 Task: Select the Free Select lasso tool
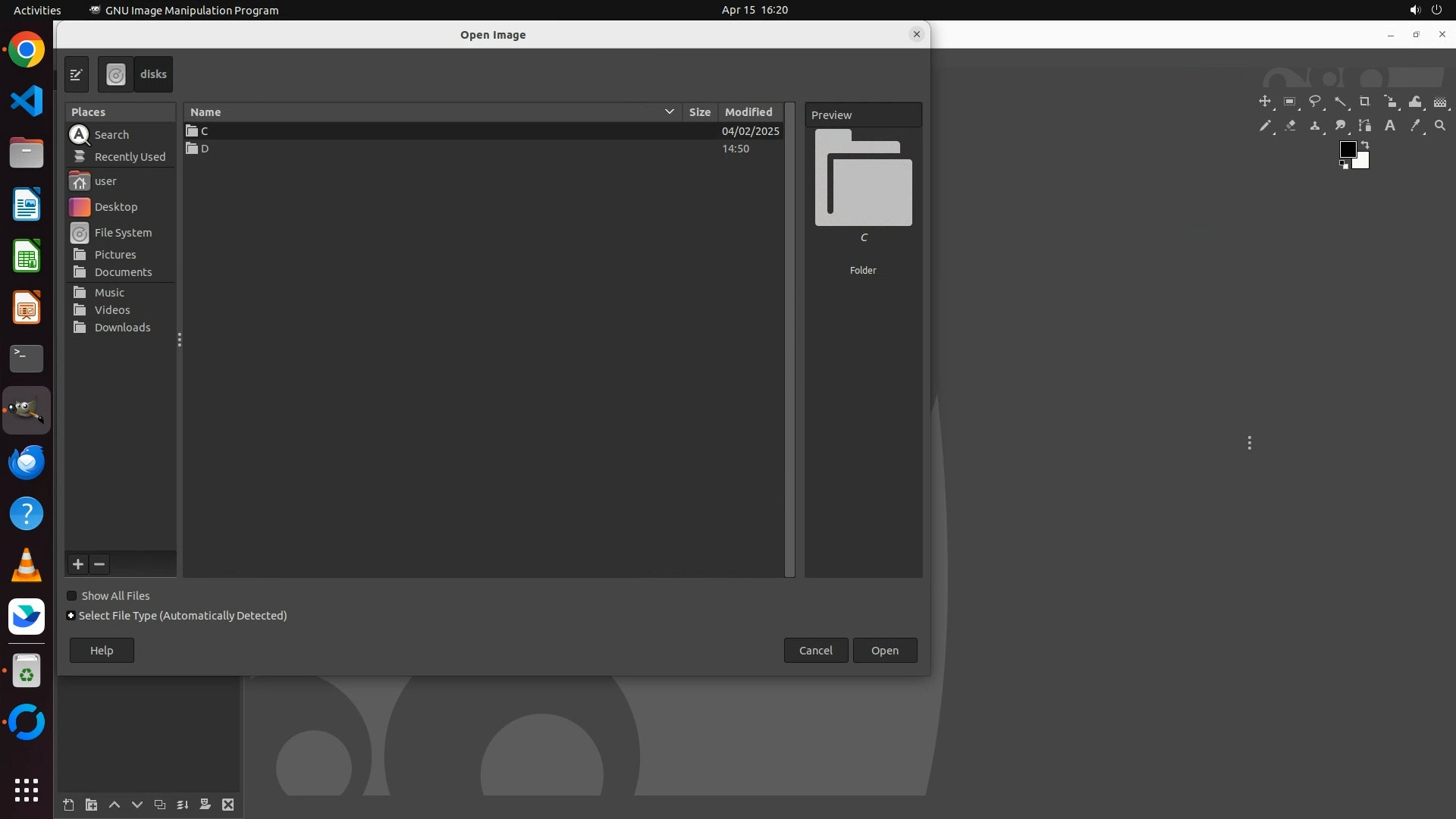point(1314,102)
